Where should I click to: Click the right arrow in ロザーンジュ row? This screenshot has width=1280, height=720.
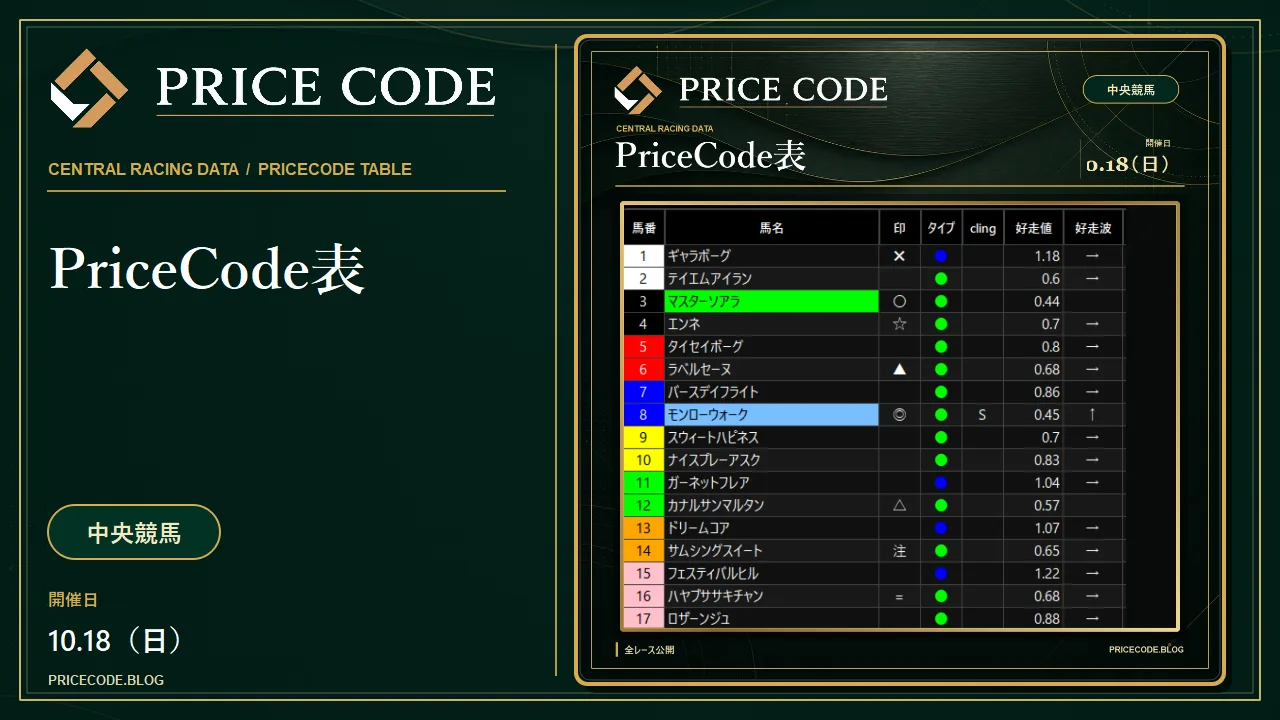pyautogui.click(x=1093, y=619)
